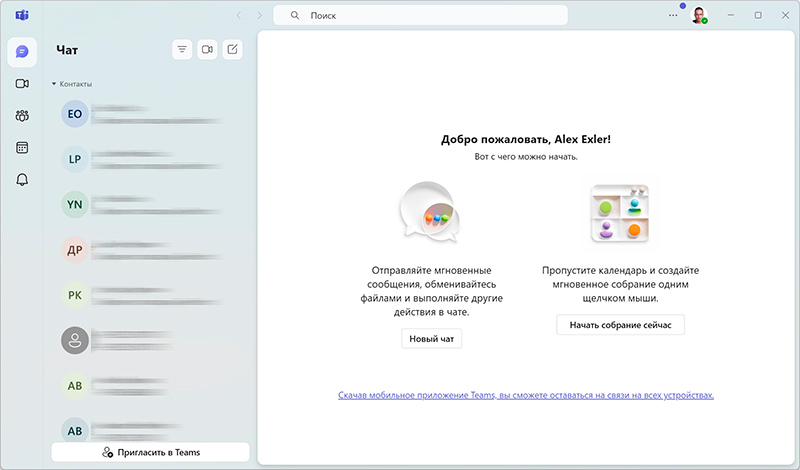Open the Activity notifications bell
This screenshot has height=470, width=800.
(22, 180)
